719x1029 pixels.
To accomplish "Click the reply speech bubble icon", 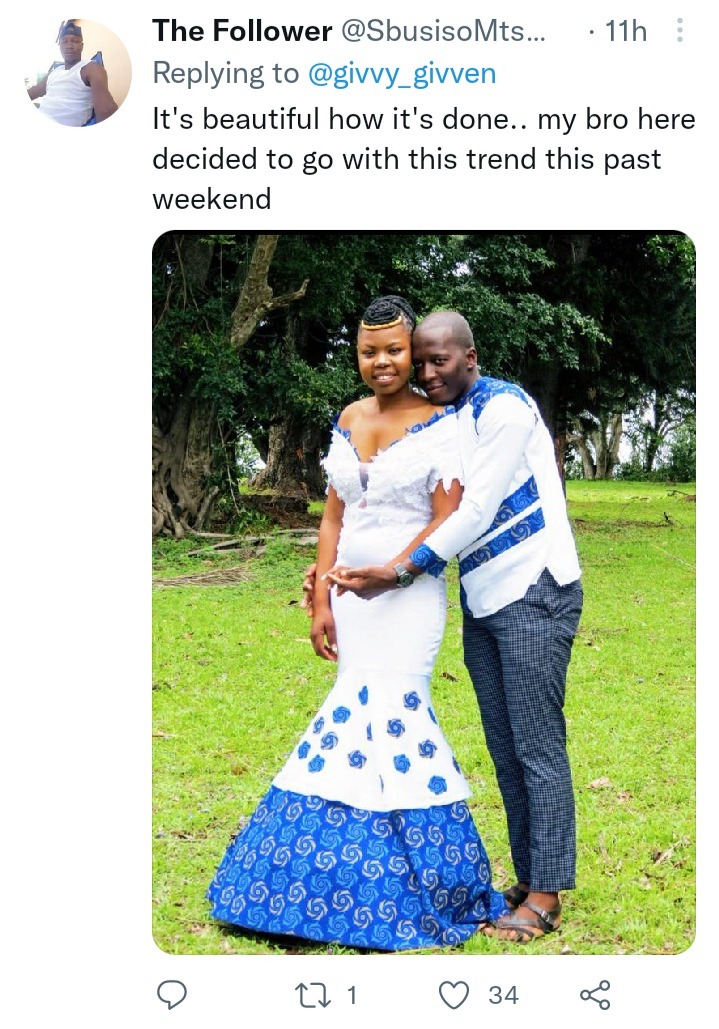I will [172, 995].
